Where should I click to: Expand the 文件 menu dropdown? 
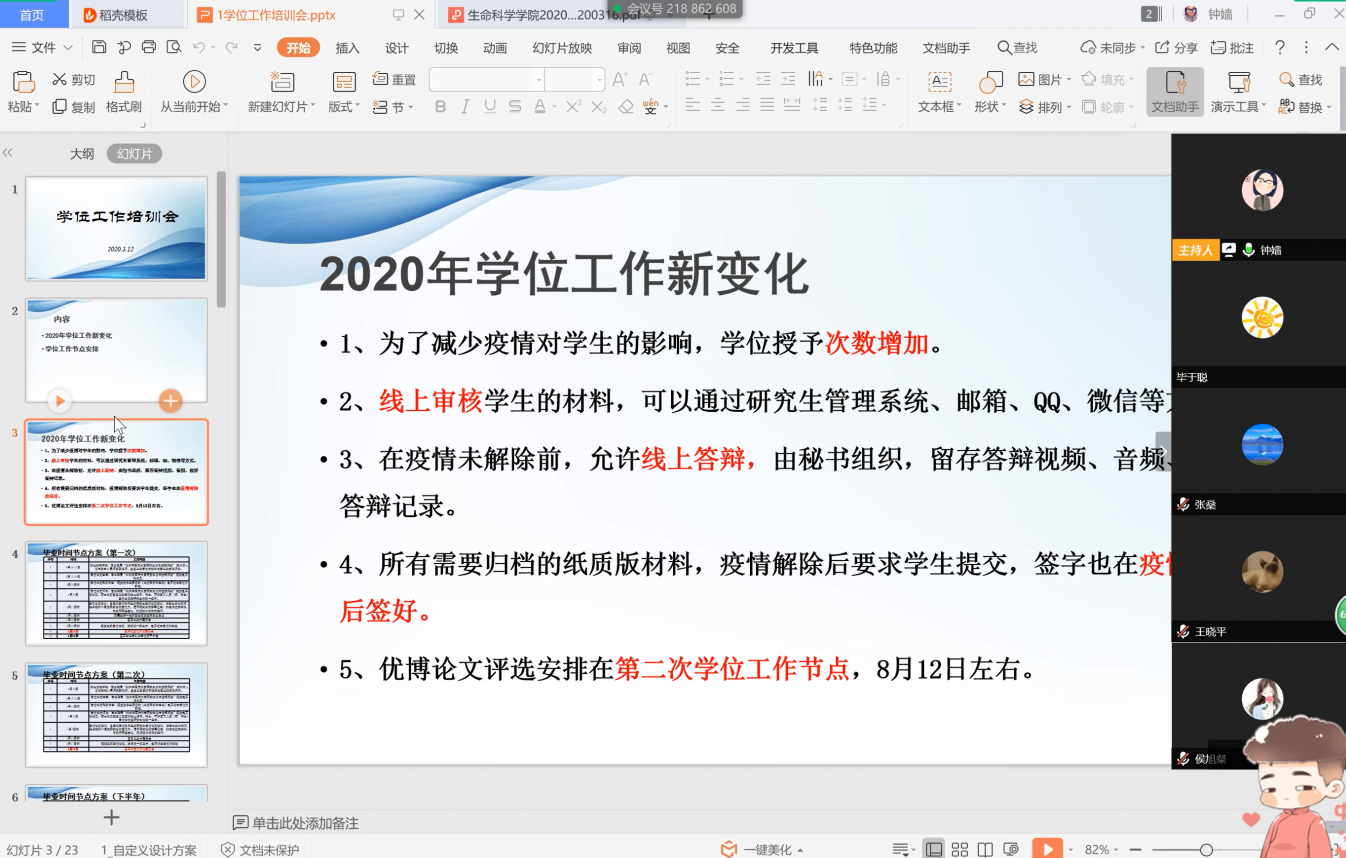pos(67,48)
